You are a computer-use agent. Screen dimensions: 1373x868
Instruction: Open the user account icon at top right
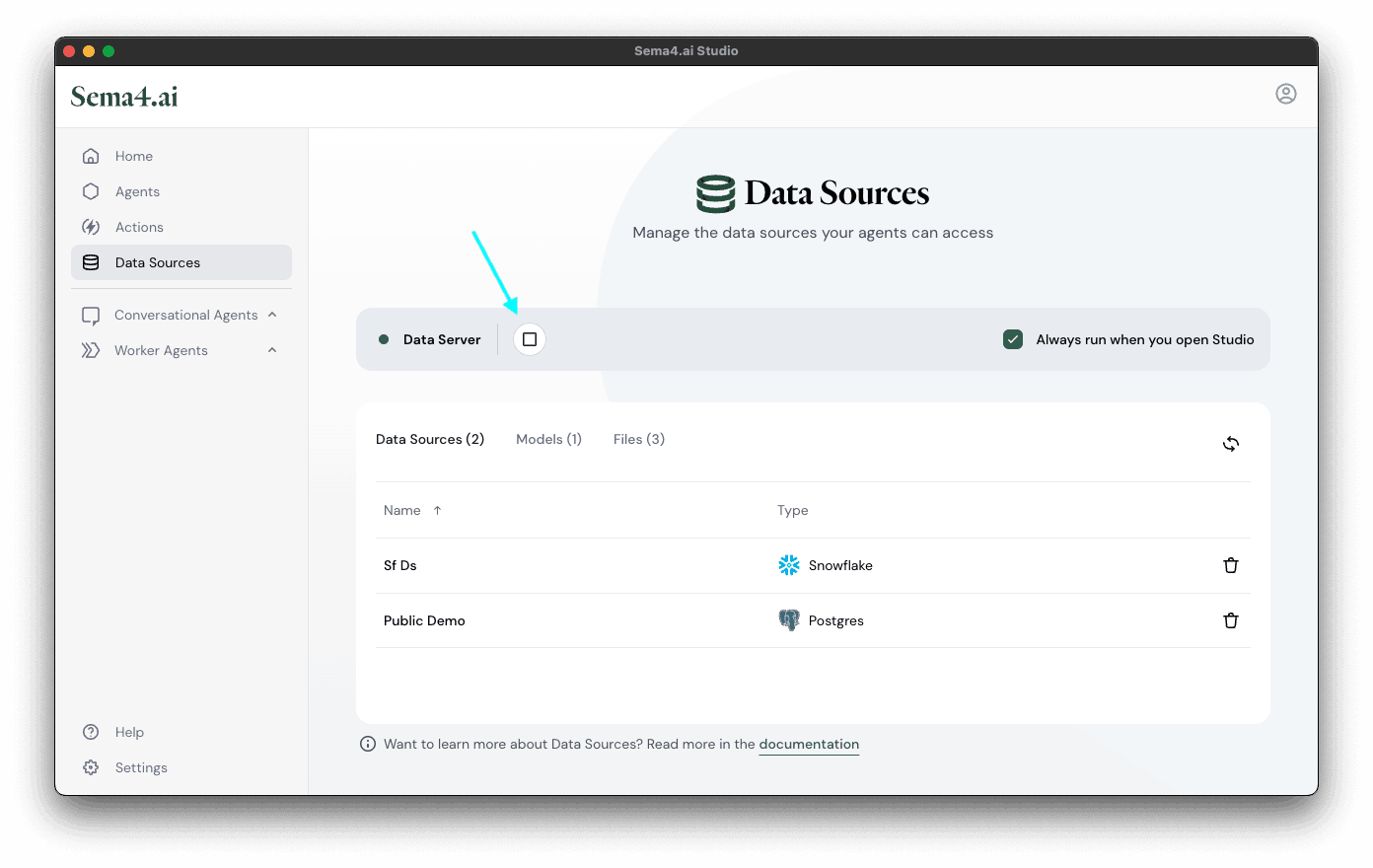[x=1286, y=94]
